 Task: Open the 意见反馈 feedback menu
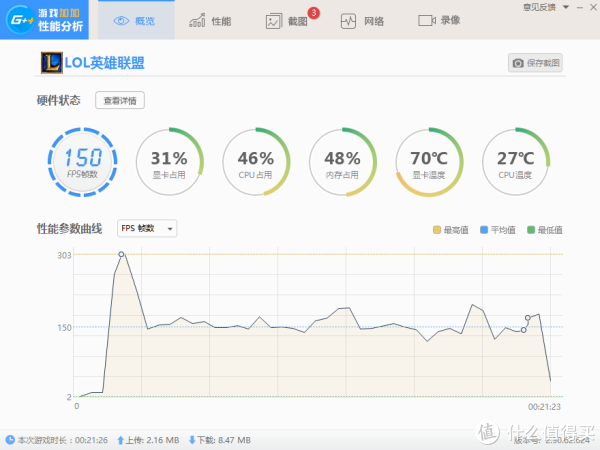(539, 7)
